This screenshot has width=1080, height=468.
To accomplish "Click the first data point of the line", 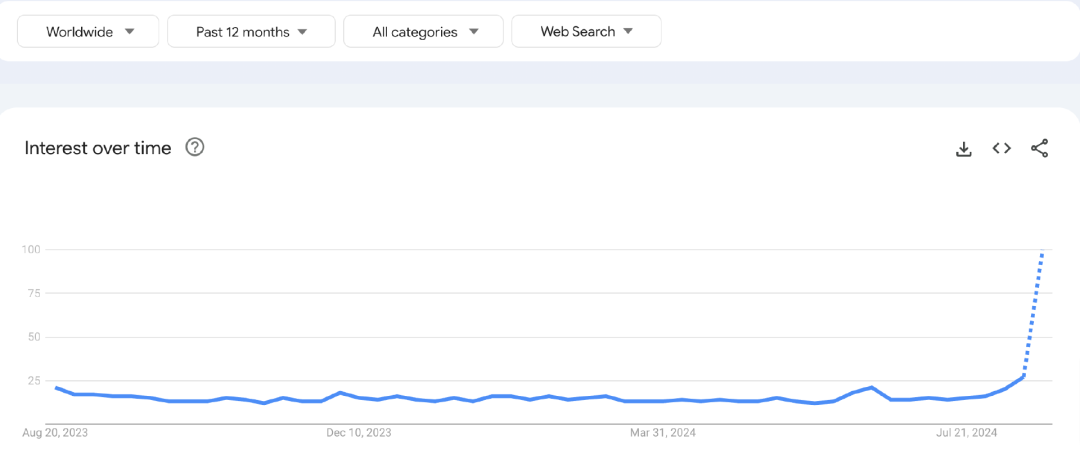I will tap(56, 387).
